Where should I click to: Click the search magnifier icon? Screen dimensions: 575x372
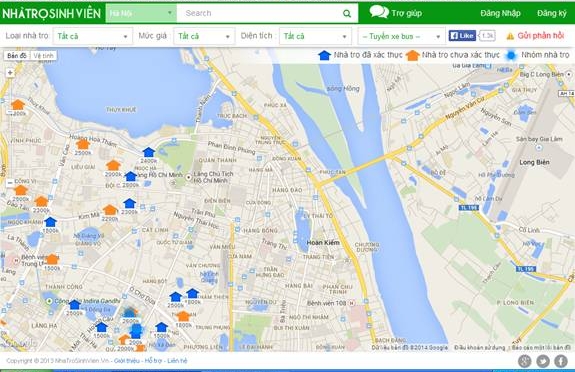click(347, 14)
